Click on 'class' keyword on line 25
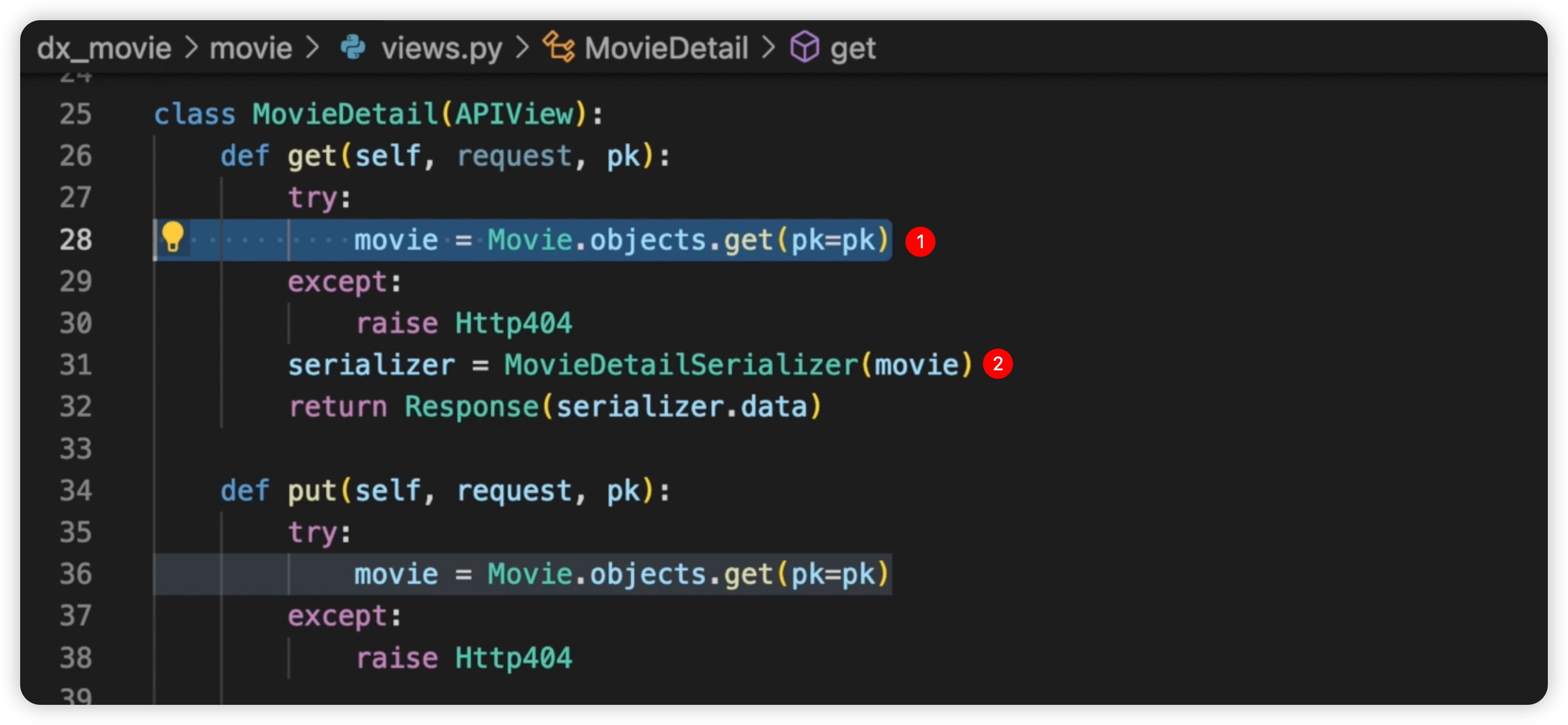1568x725 pixels. coord(194,114)
